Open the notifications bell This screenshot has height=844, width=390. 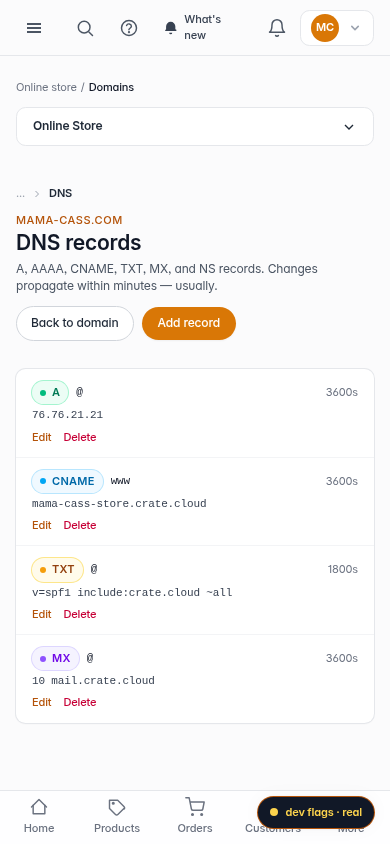tap(276, 28)
